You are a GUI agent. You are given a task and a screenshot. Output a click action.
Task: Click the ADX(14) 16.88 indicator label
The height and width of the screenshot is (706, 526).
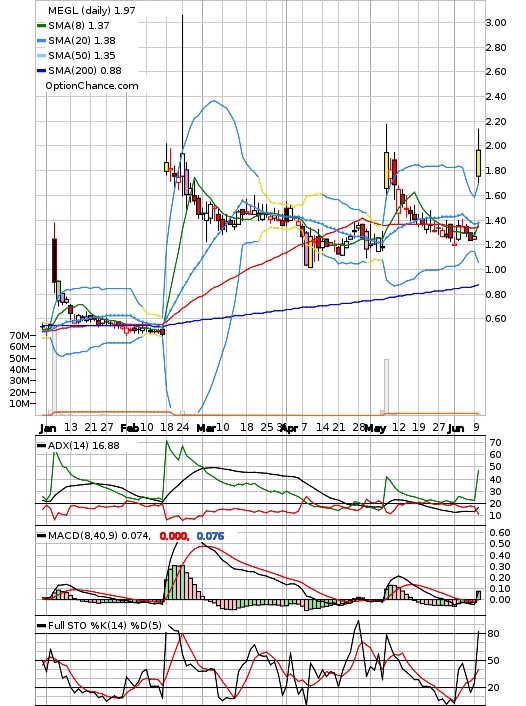click(83, 445)
